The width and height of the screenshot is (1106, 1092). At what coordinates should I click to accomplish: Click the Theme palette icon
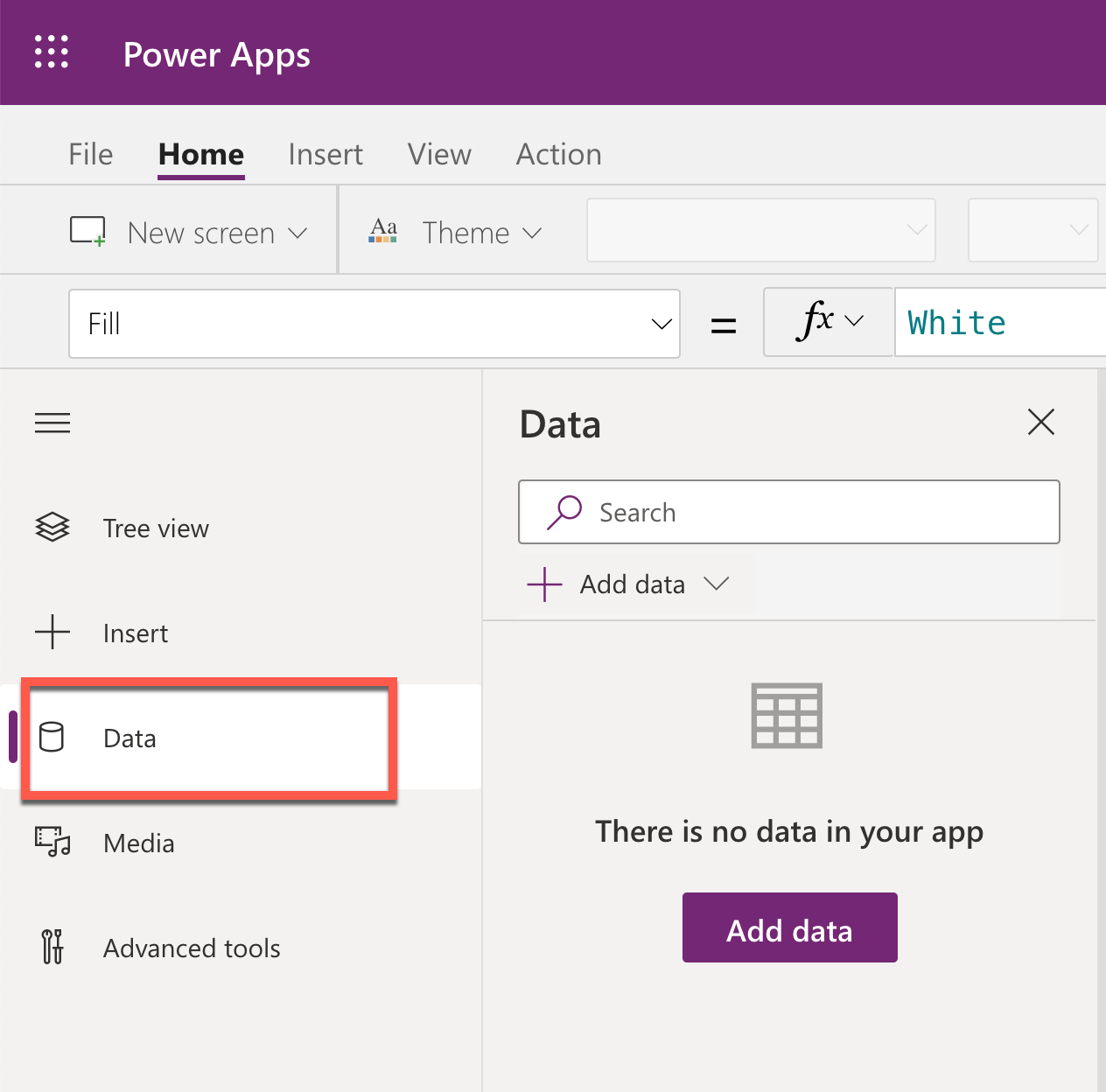(383, 231)
